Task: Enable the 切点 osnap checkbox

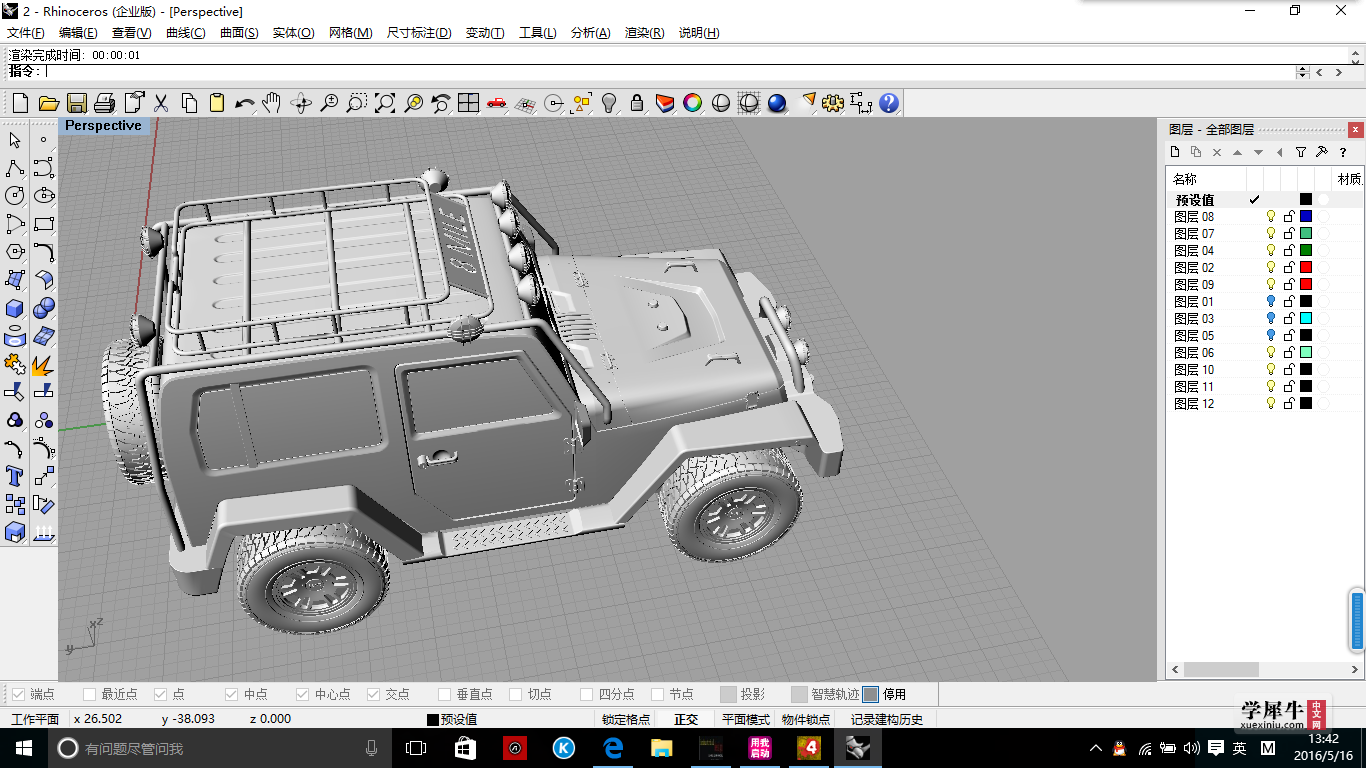Action: 516,694
